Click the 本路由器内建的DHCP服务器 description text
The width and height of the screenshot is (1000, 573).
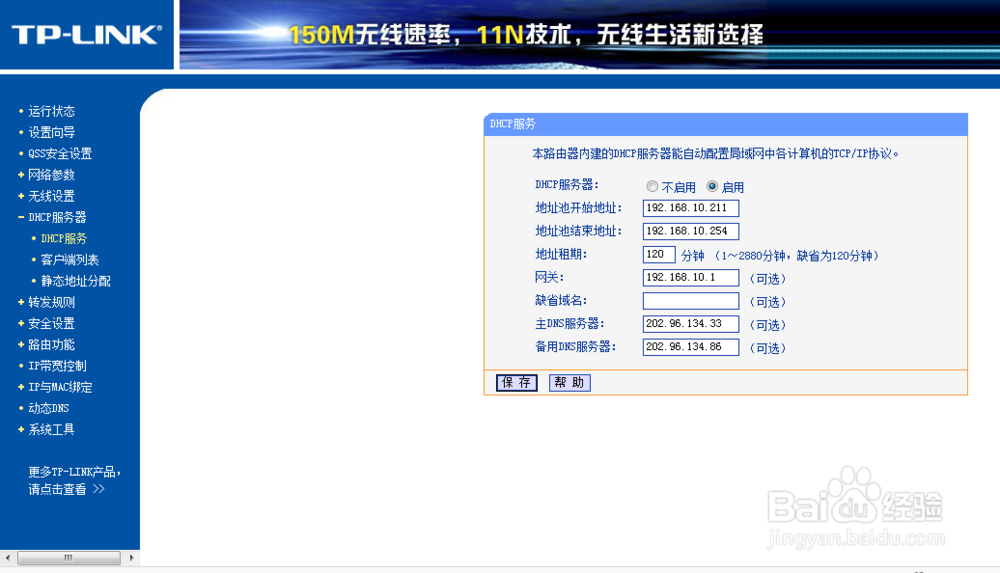click(x=715, y=154)
